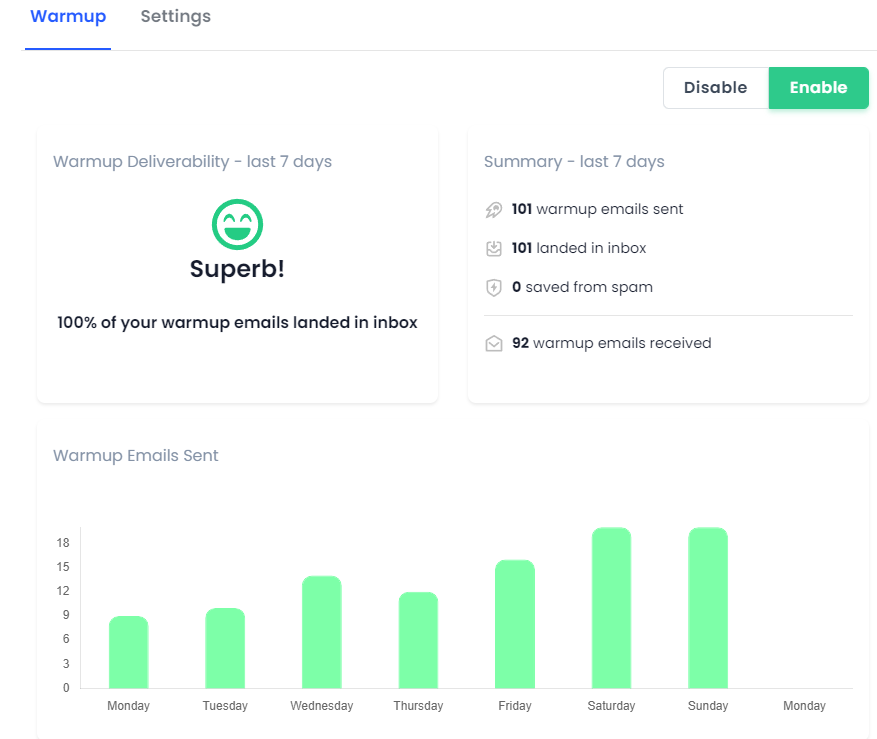Image resolution: width=877 pixels, height=739 pixels.
Task: Click the Enable warmup button
Action: pyautogui.click(x=818, y=88)
